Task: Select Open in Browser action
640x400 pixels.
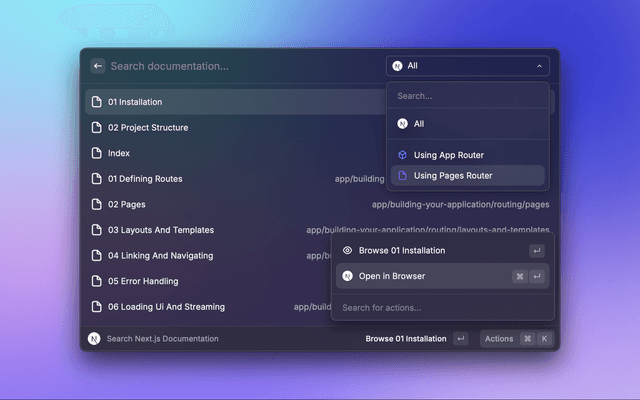Action: pyautogui.click(x=392, y=276)
